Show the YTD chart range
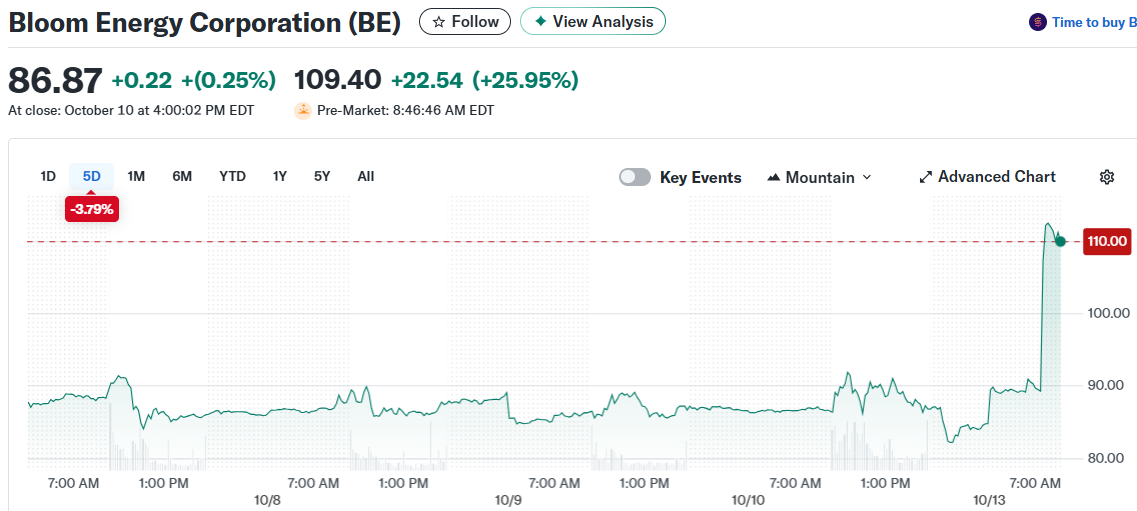 (x=232, y=176)
